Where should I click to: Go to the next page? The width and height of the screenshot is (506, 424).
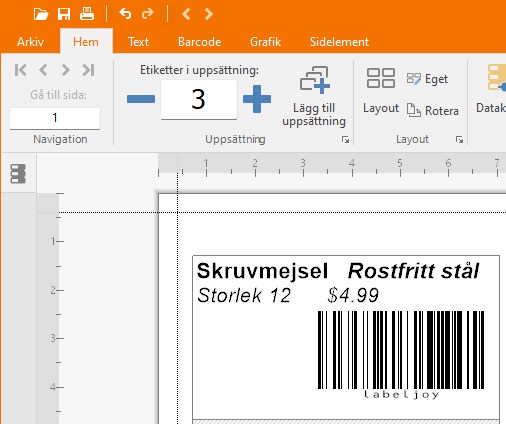pos(66,70)
